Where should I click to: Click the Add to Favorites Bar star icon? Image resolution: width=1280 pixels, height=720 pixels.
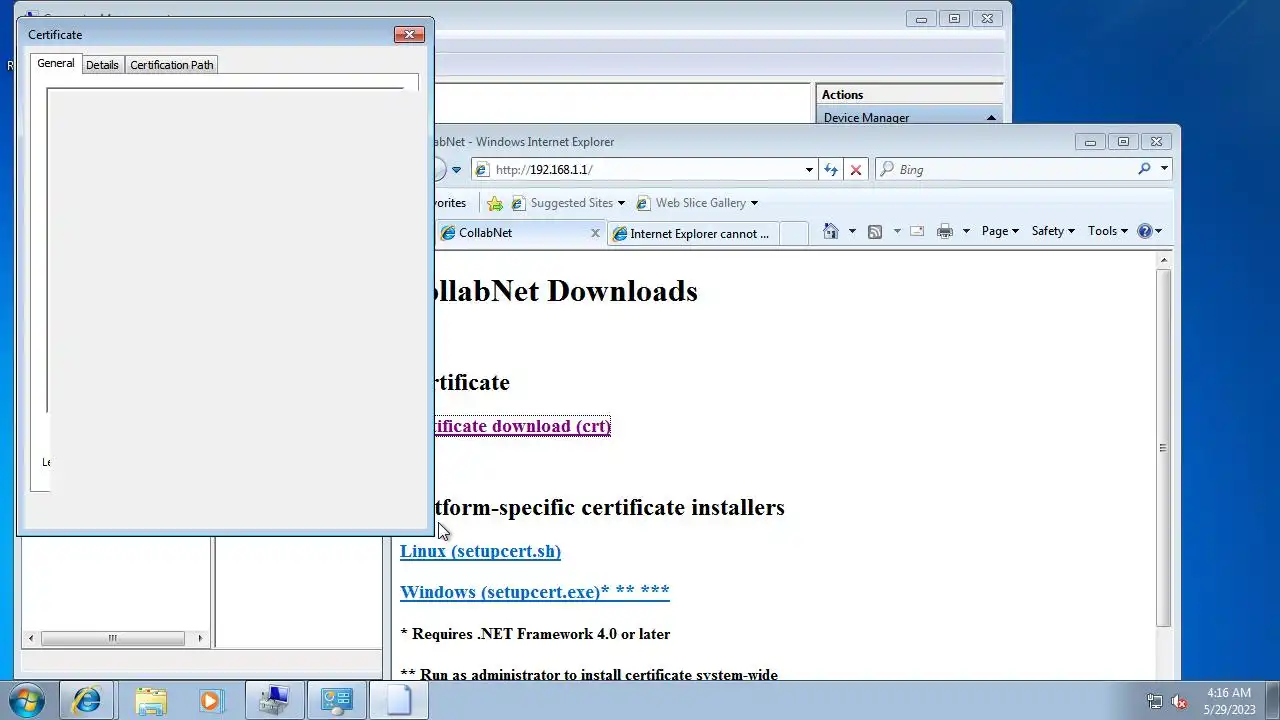point(494,203)
